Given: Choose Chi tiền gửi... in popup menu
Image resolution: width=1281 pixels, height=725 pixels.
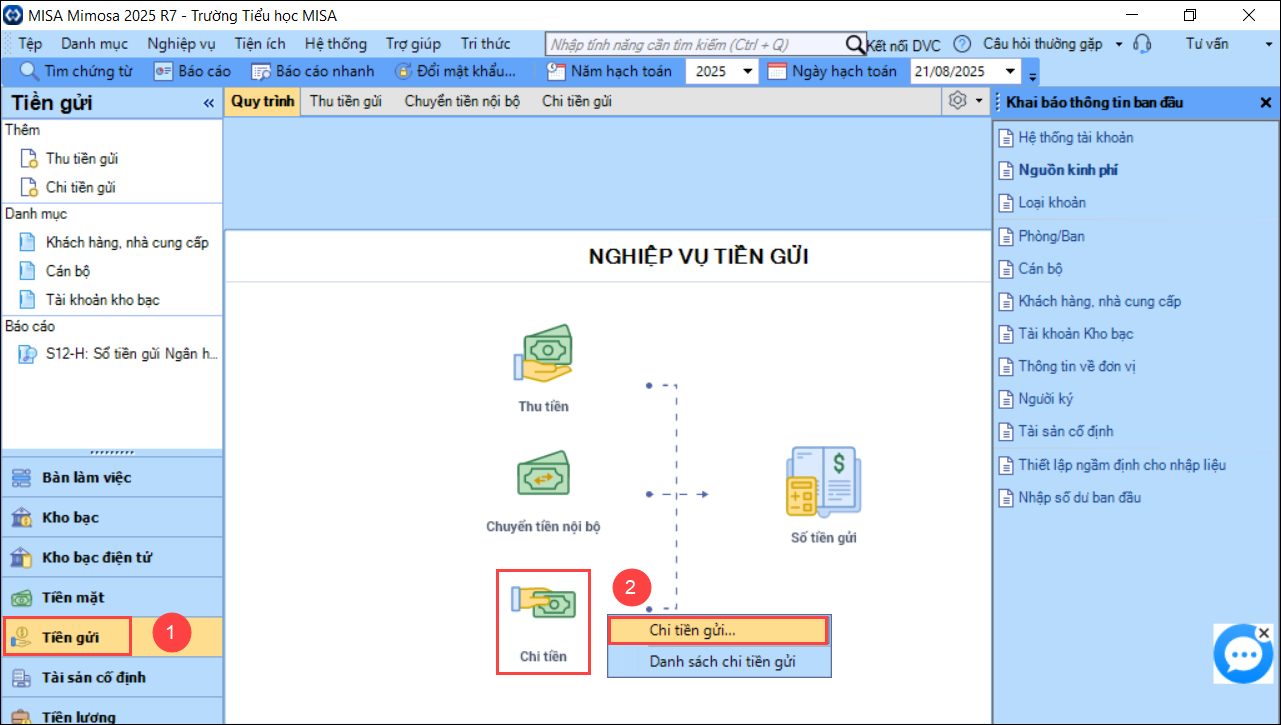Looking at the screenshot, I should coord(719,630).
